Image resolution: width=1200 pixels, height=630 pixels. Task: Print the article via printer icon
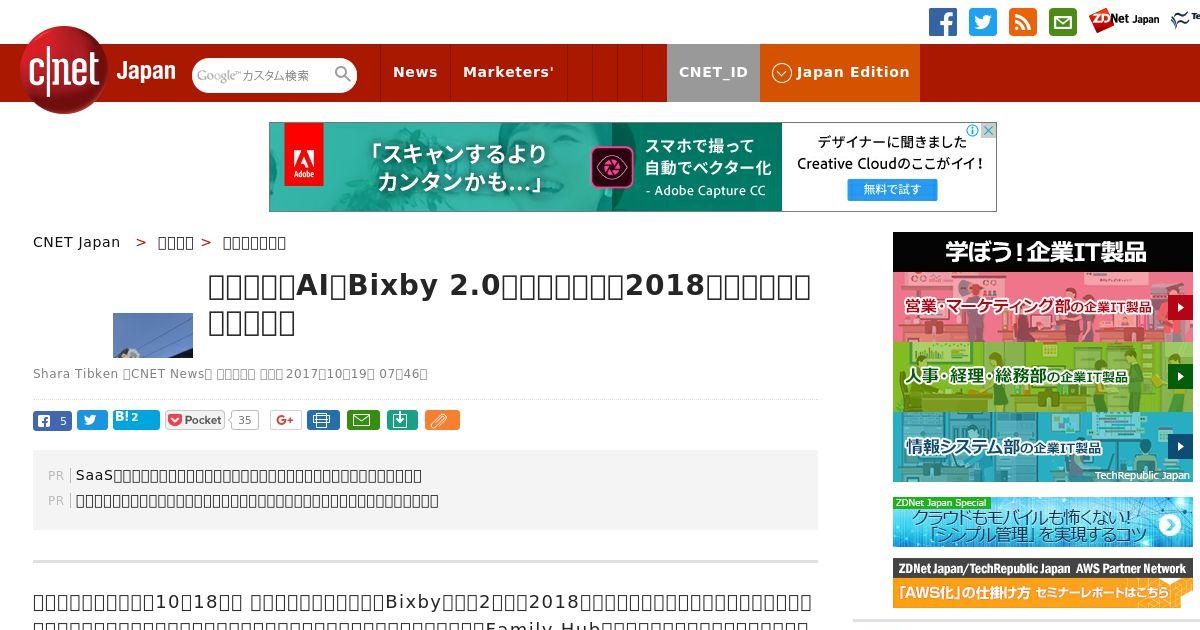click(x=323, y=421)
